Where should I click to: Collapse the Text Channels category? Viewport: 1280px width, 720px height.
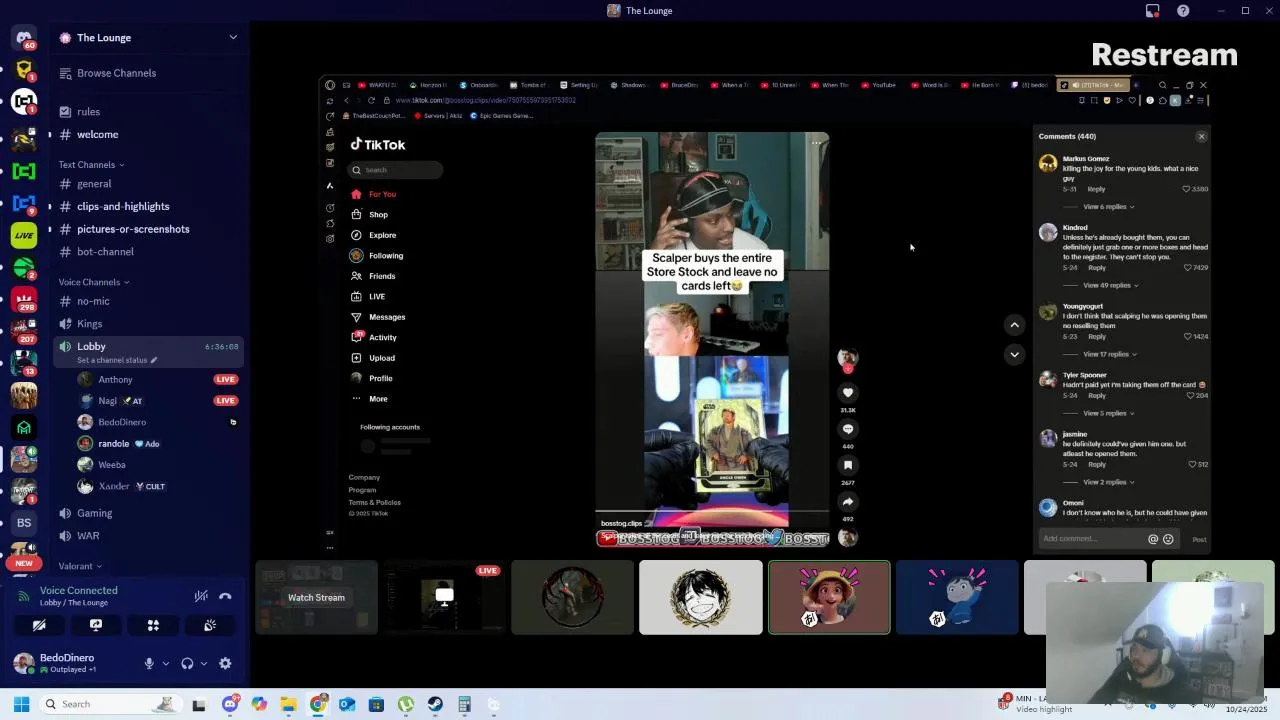pyautogui.click(x=91, y=164)
